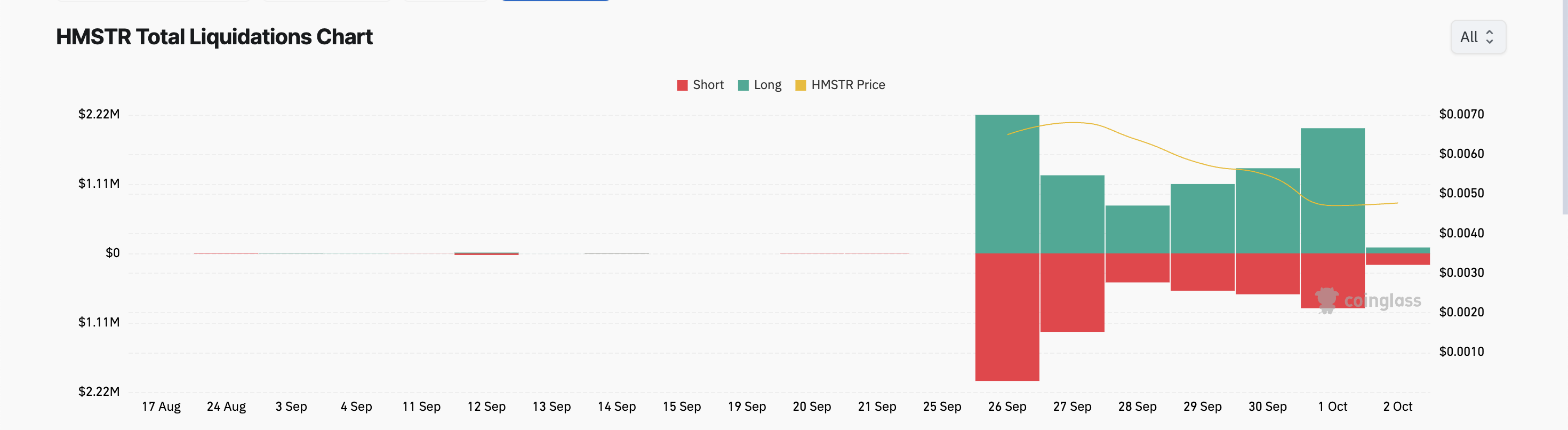This screenshot has height=430, width=1568.
Task: Click the 2 Oct red short bar
Action: click(x=1397, y=259)
